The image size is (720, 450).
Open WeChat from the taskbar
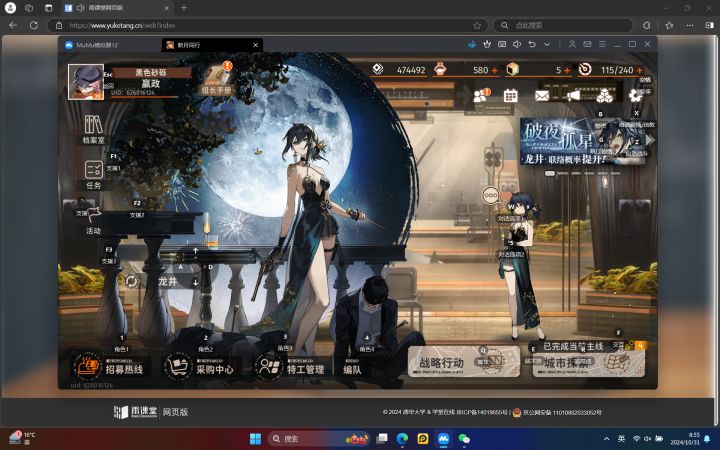tap(464, 439)
